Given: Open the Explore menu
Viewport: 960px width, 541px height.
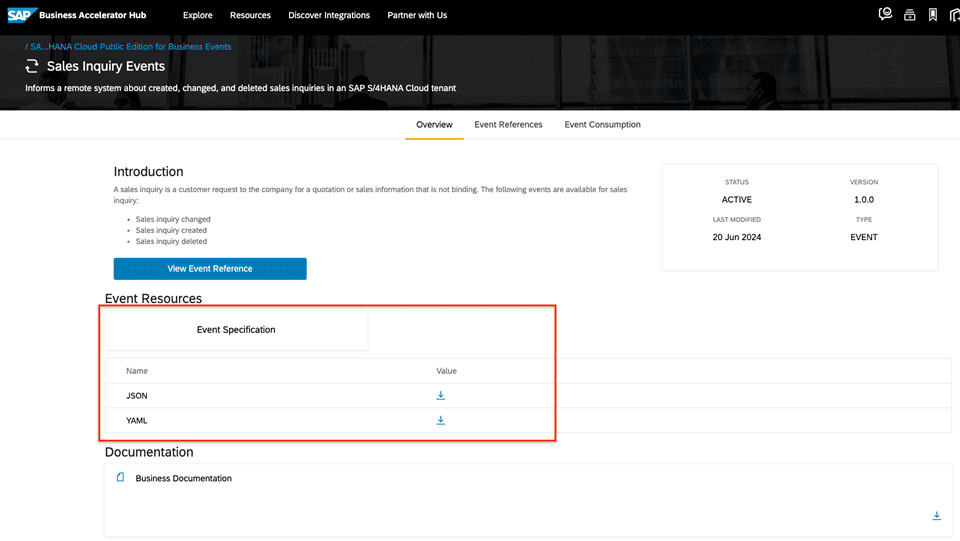Looking at the screenshot, I should click(198, 15).
